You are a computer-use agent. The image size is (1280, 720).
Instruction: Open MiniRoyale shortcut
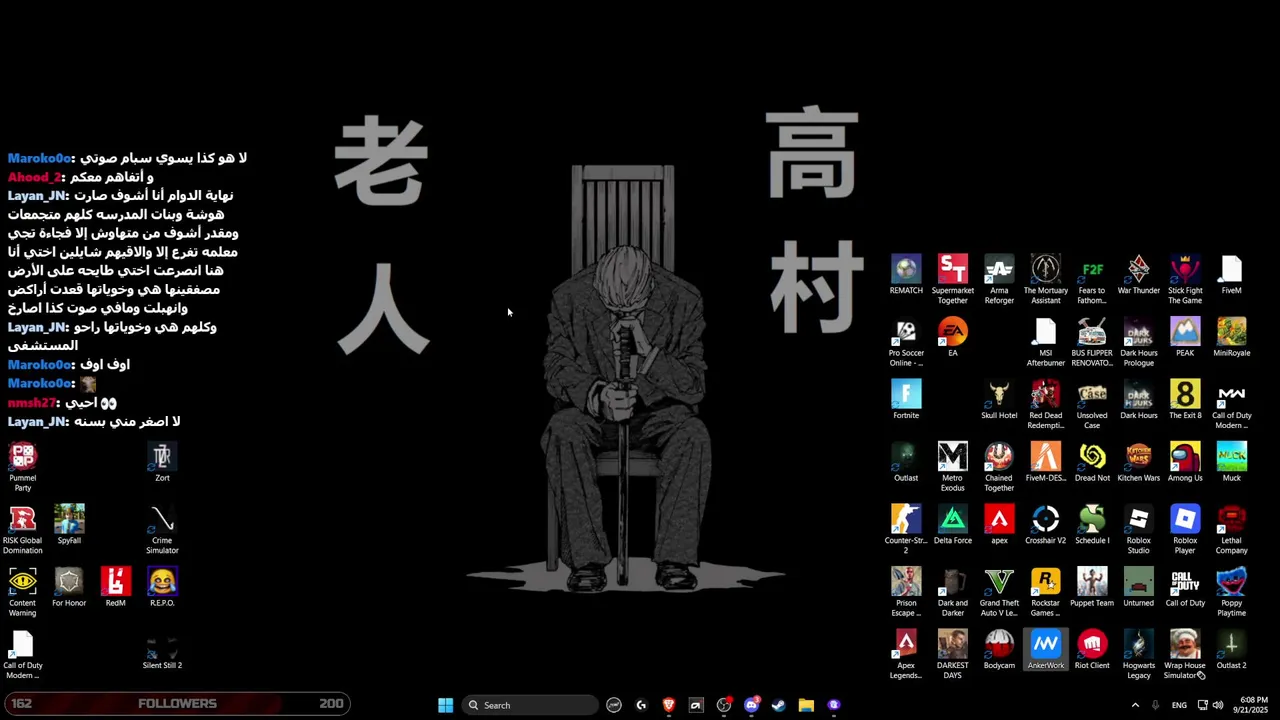click(1231, 337)
